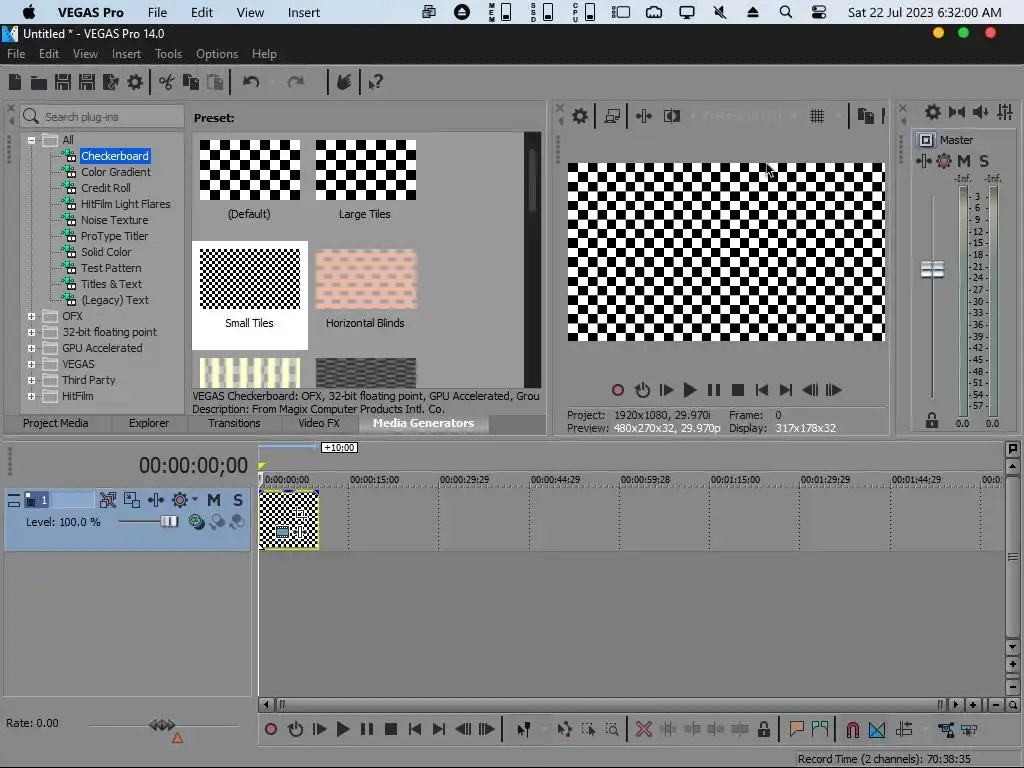Viewport: 1024px width, 768px height.
Task: Switch to the Project Media tab
Action: tap(56, 423)
